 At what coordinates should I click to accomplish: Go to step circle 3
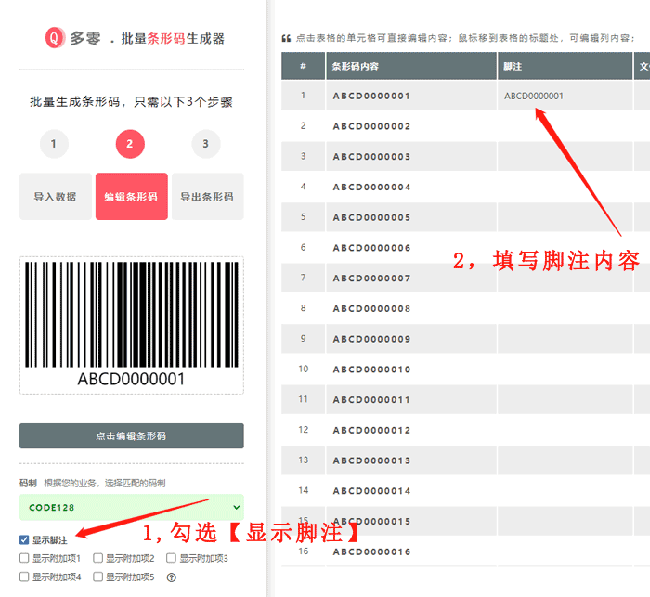[x=206, y=144]
